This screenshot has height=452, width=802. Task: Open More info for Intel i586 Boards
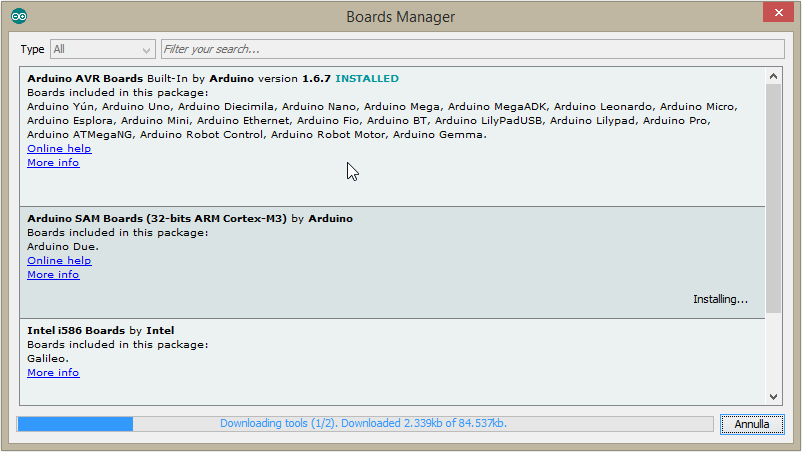pyautogui.click(x=53, y=372)
